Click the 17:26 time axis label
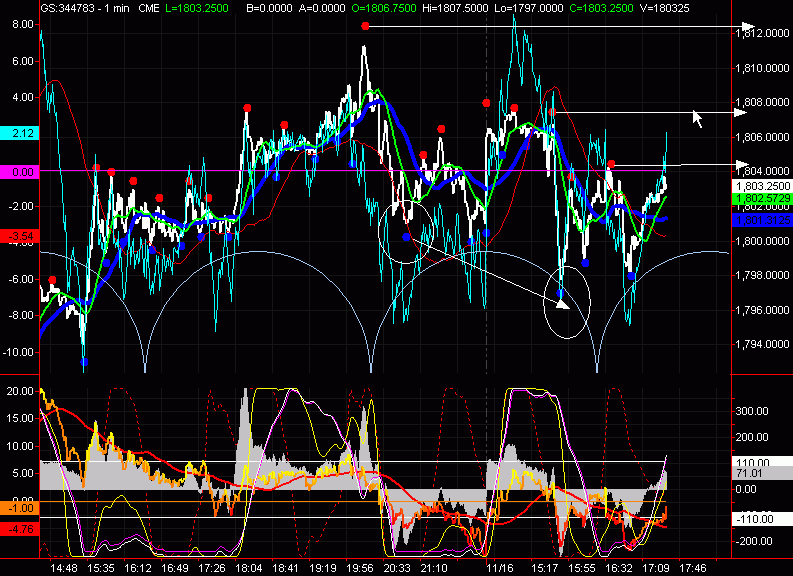 click(212, 568)
